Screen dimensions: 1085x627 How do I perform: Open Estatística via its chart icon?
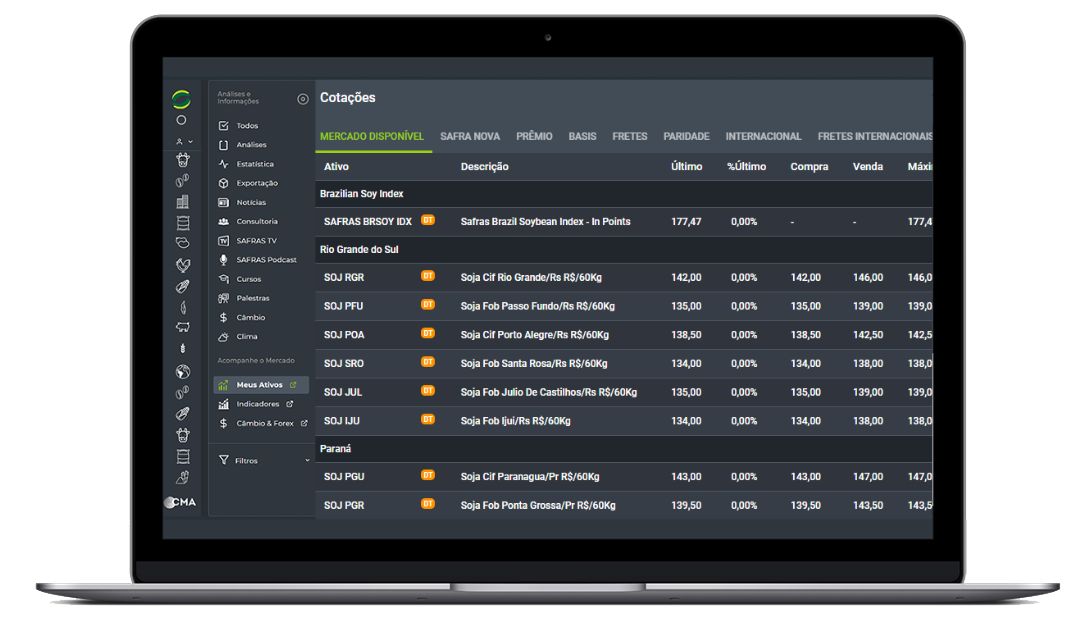222,163
